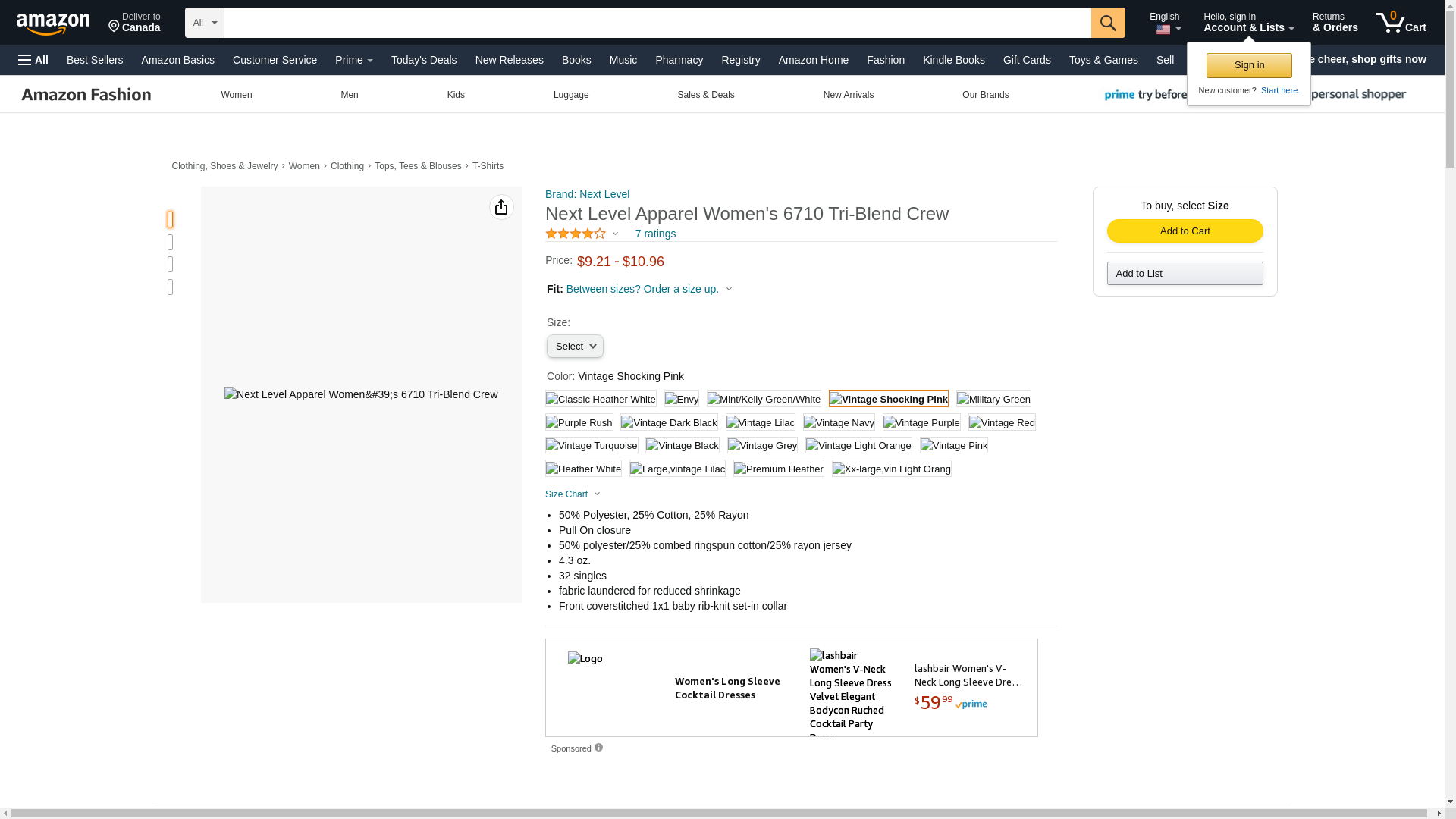1456x819 pixels.
Task: Expand the search category All dropdown
Action: 204,23
